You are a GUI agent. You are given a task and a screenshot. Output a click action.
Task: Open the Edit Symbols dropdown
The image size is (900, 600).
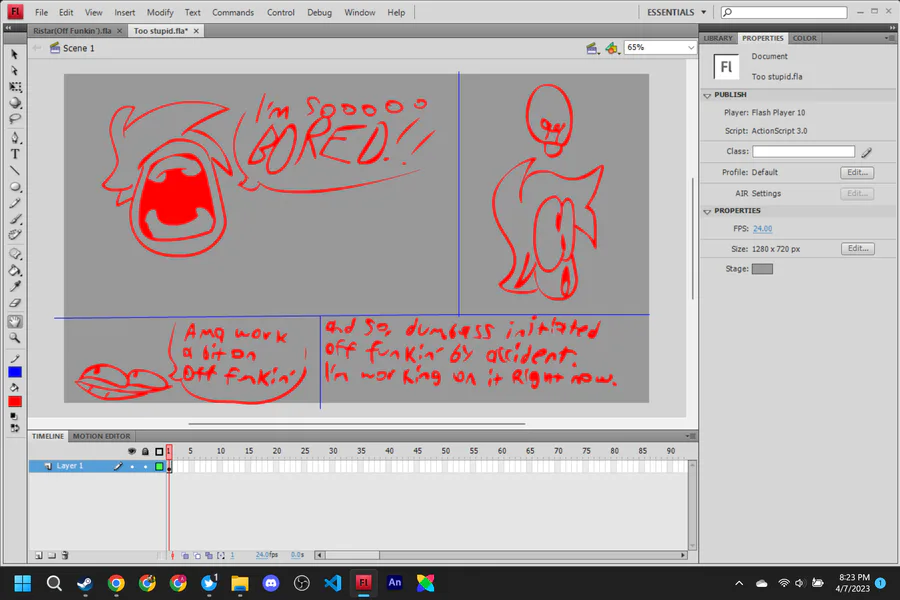tap(612, 49)
